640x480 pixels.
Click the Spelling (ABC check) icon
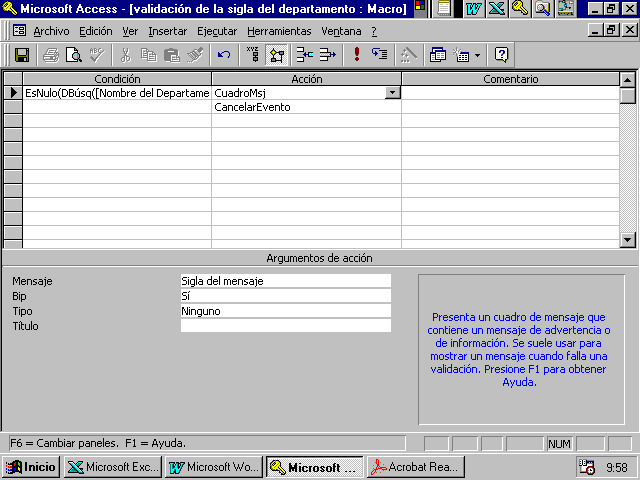[97, 55]
